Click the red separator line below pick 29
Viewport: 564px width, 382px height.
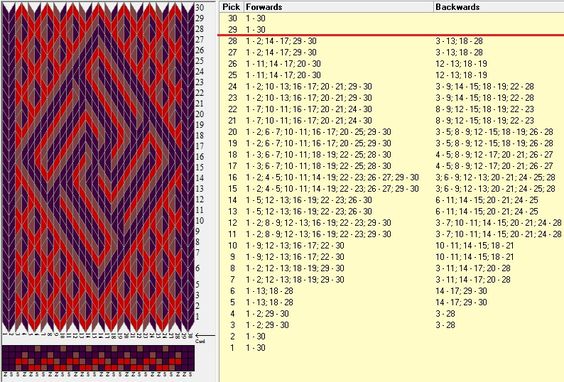click(x=391, y=35)
